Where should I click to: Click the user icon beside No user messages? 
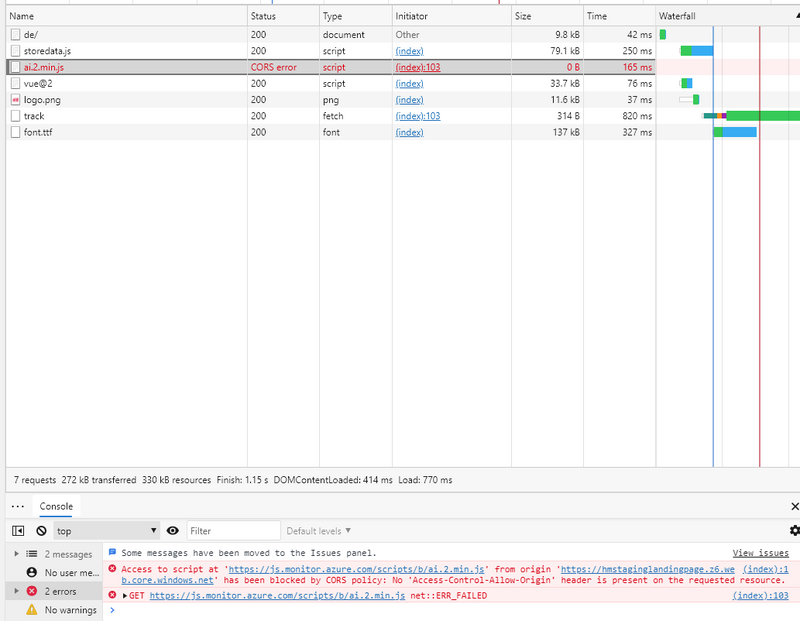pyautogui.click(x=32, y=573)
